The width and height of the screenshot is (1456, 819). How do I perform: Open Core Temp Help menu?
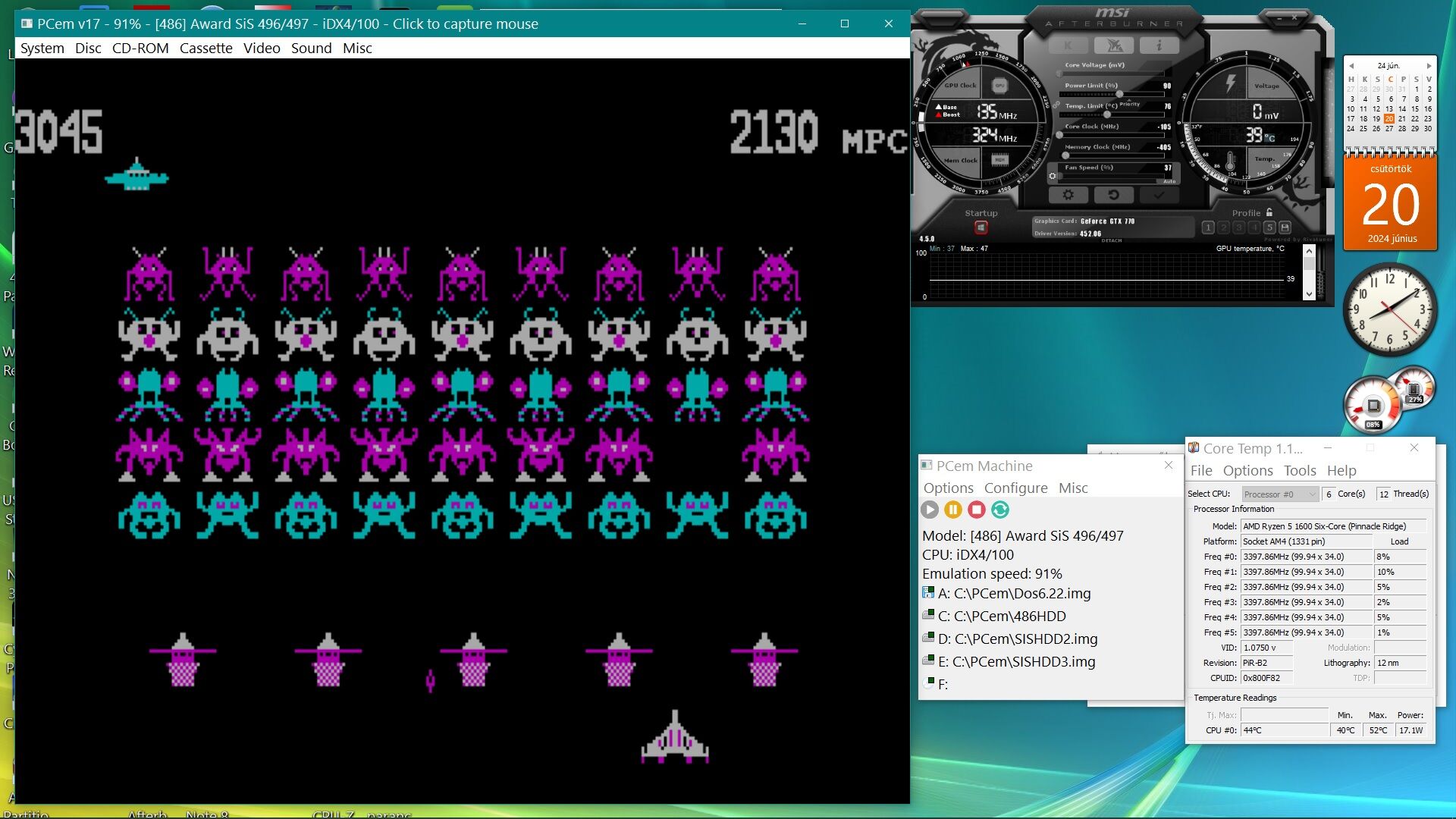pyautogui.click(x=1341, y=470)
